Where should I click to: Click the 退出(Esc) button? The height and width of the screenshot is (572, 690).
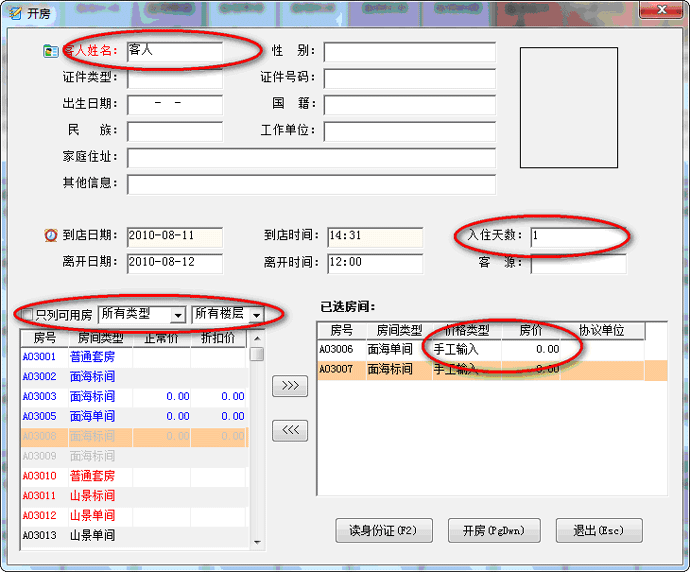(x=599, y=530)
